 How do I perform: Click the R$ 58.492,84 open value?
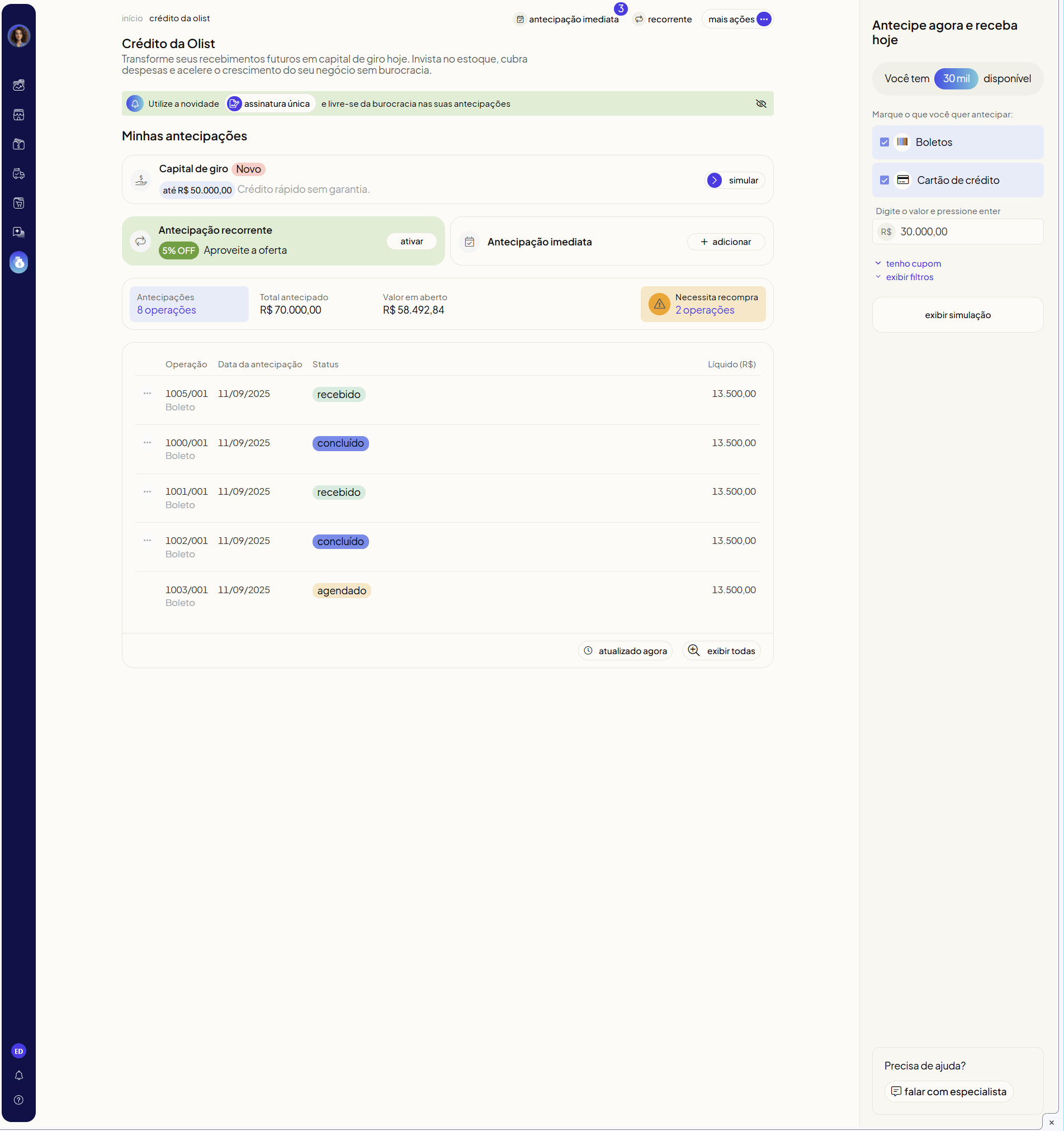pos(414,311)
